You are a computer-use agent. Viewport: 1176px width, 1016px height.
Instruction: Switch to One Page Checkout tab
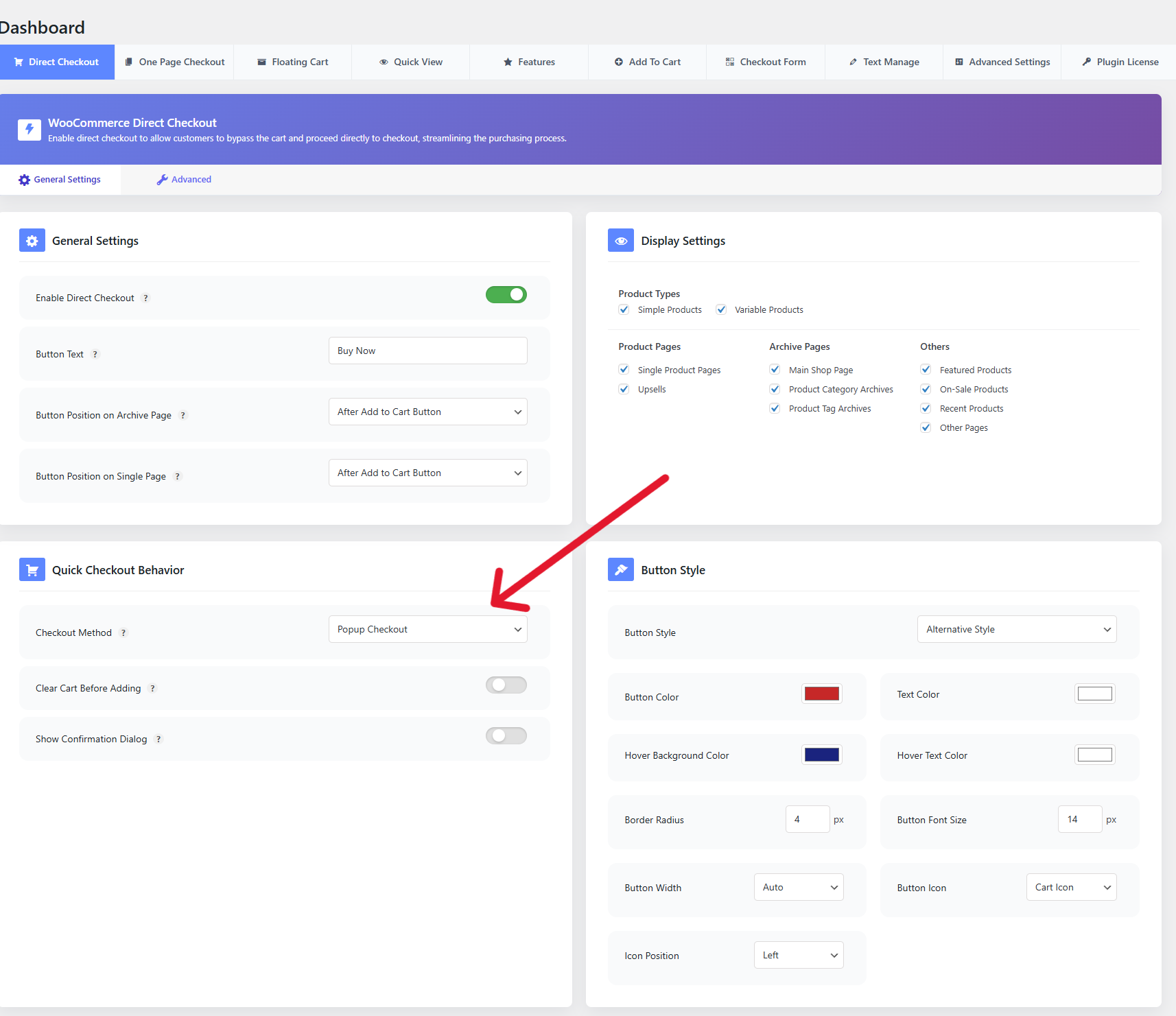tap(174, 62)
